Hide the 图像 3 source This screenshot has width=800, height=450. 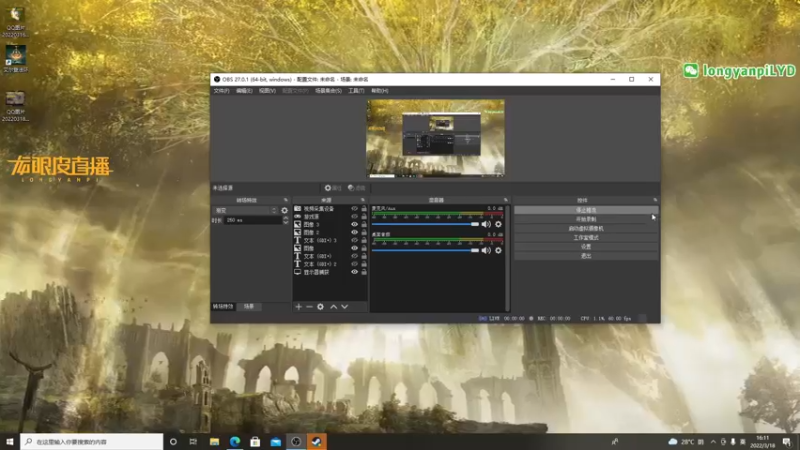[354, 224]
